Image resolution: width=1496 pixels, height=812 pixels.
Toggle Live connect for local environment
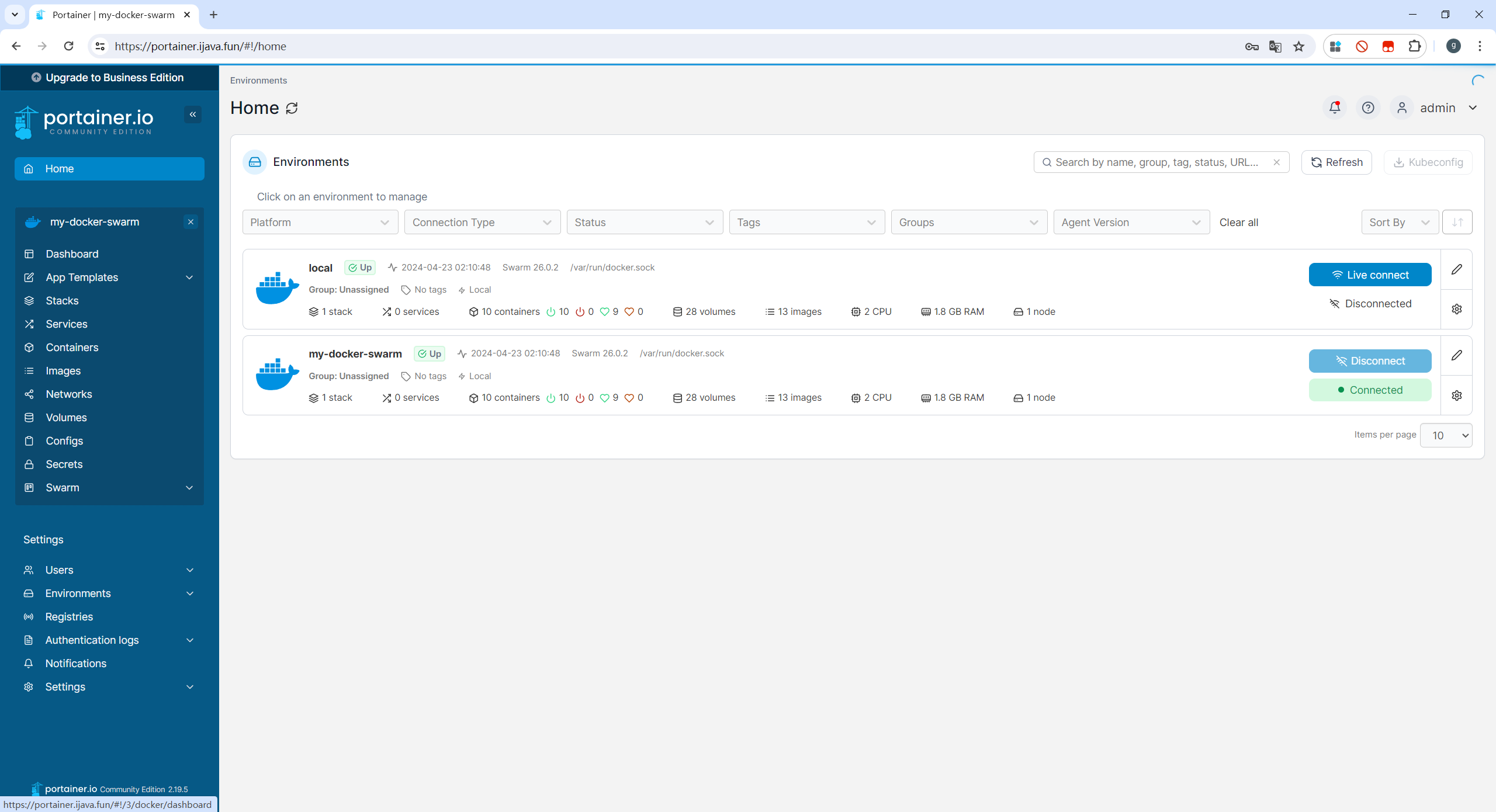coord(1370,275)
